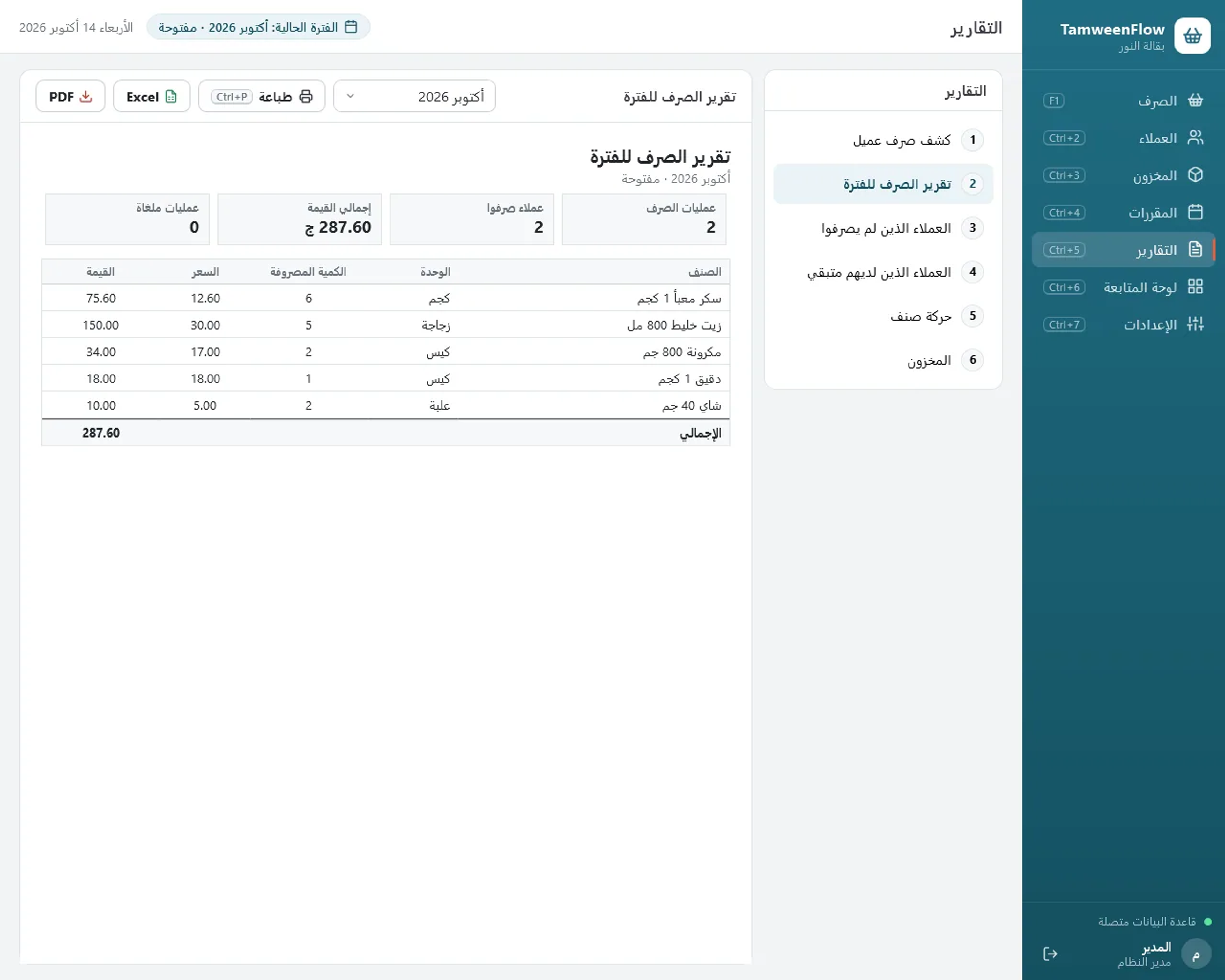Open لوحة المتابعة grid icon
This screenshot has height=980, width=1225.
[x=1195, y=287]
